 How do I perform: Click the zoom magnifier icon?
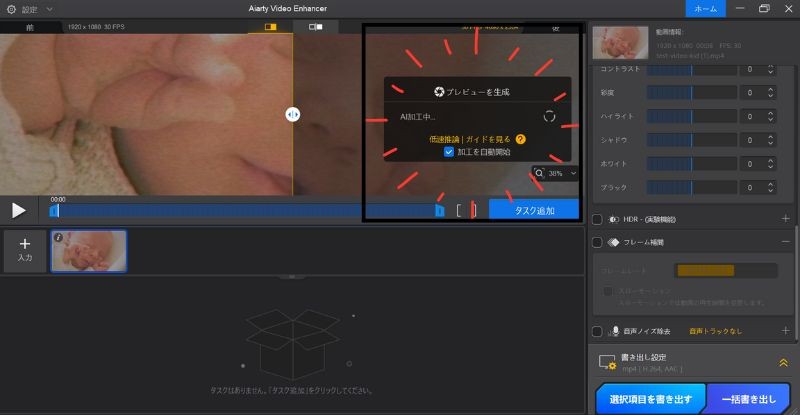coord(540,173)
